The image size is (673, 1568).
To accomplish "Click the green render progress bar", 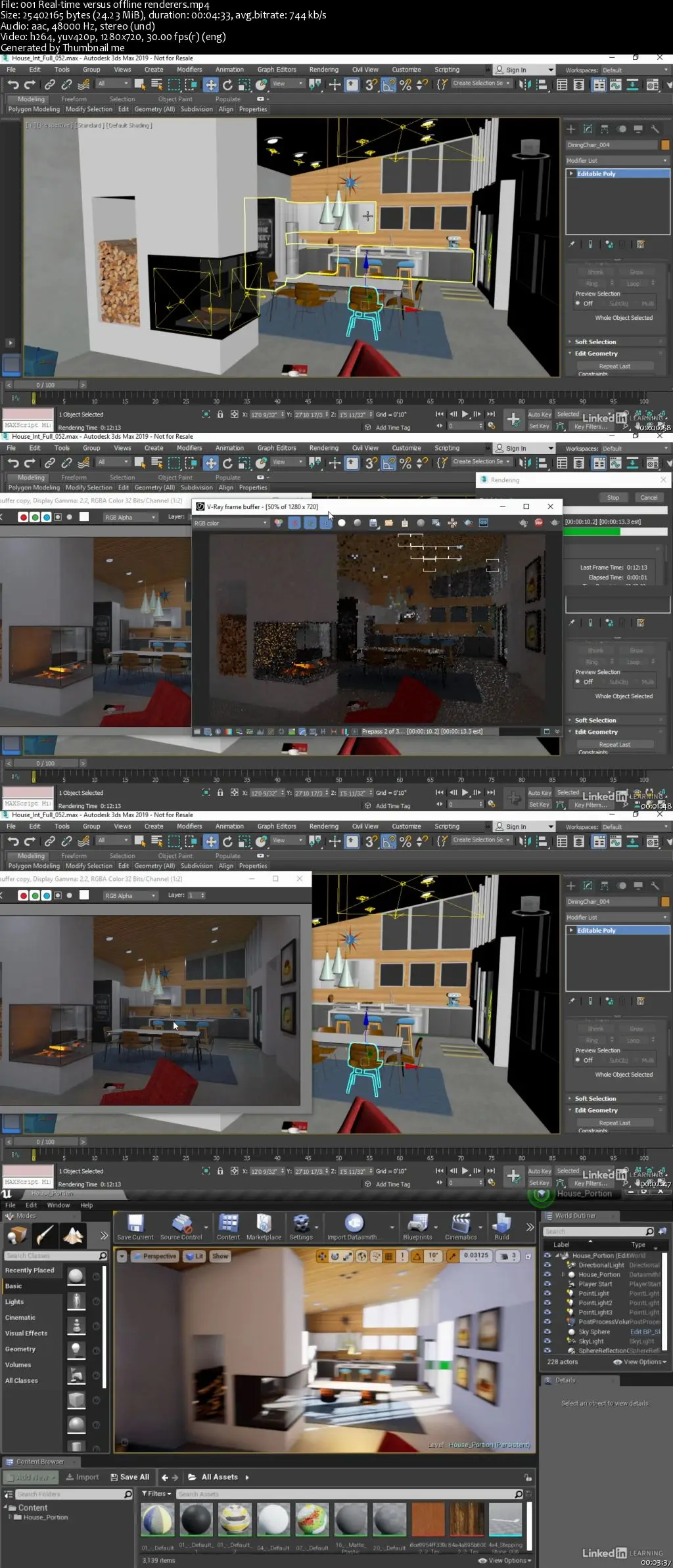I will (x=592, y=531).
